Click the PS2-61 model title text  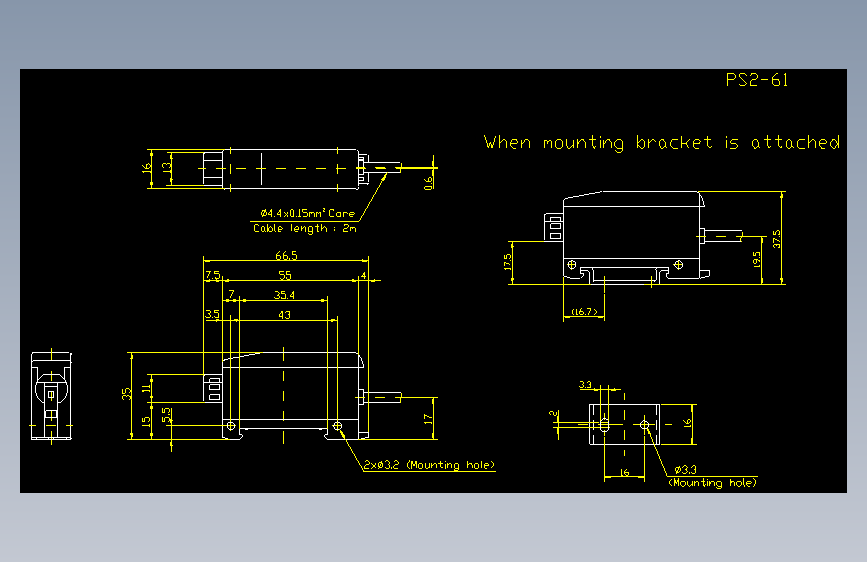(x=756, y=80)
